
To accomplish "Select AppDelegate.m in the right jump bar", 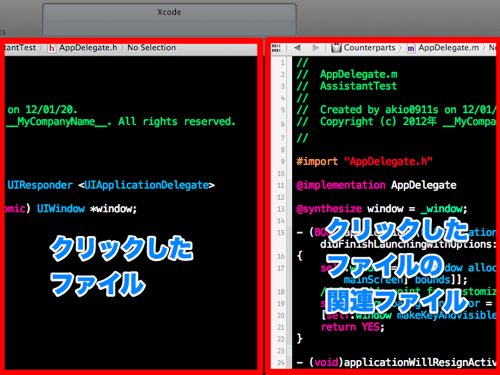I will pos(449,48).
